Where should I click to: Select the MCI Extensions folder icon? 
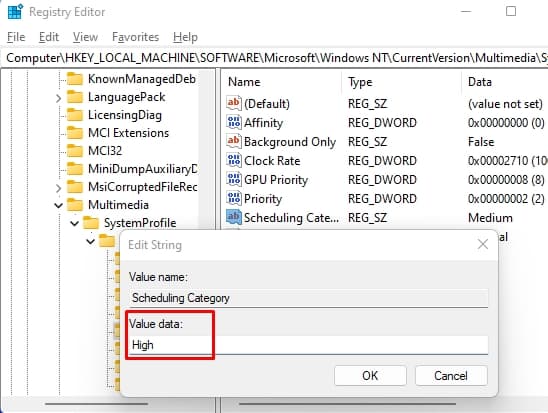point(75,133)
